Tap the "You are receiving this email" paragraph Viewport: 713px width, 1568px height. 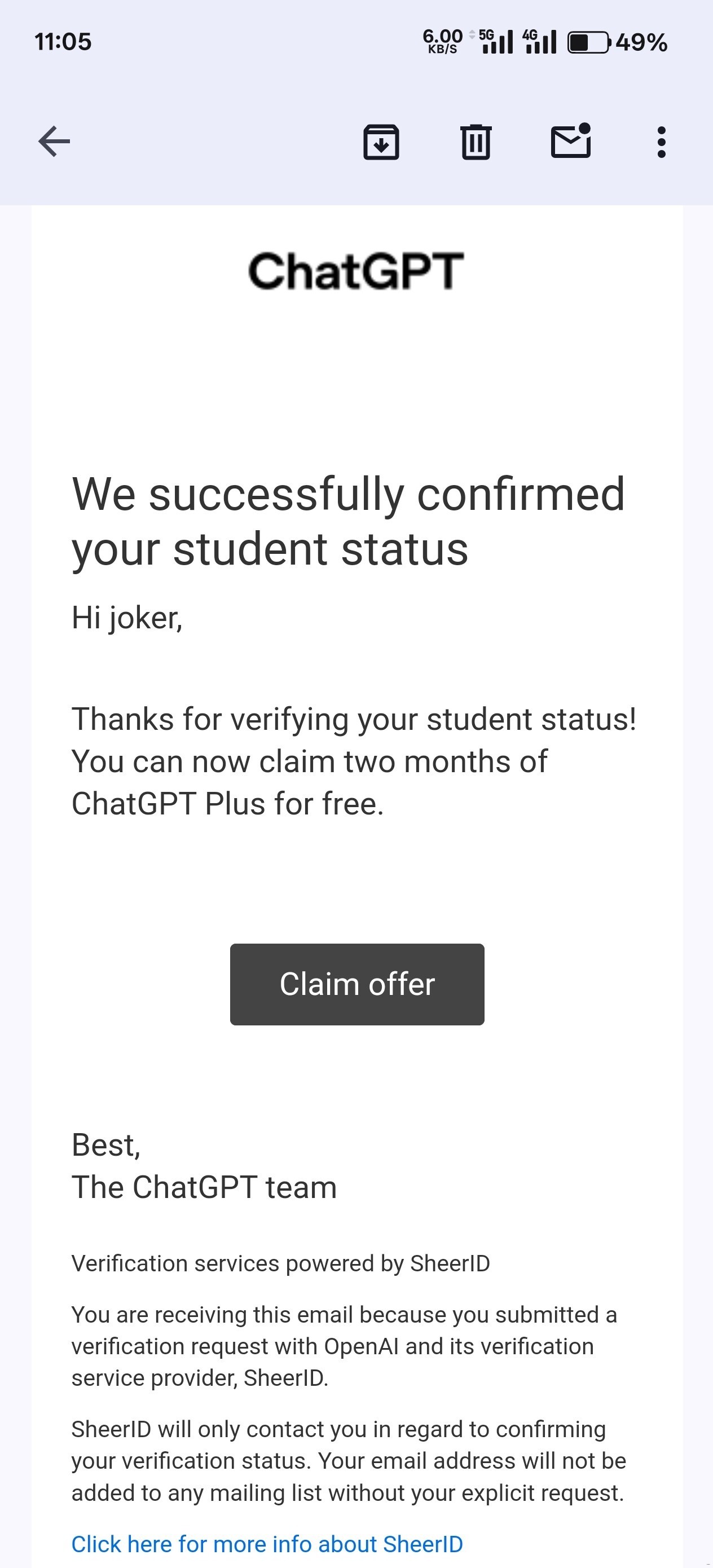(344, 1346)
